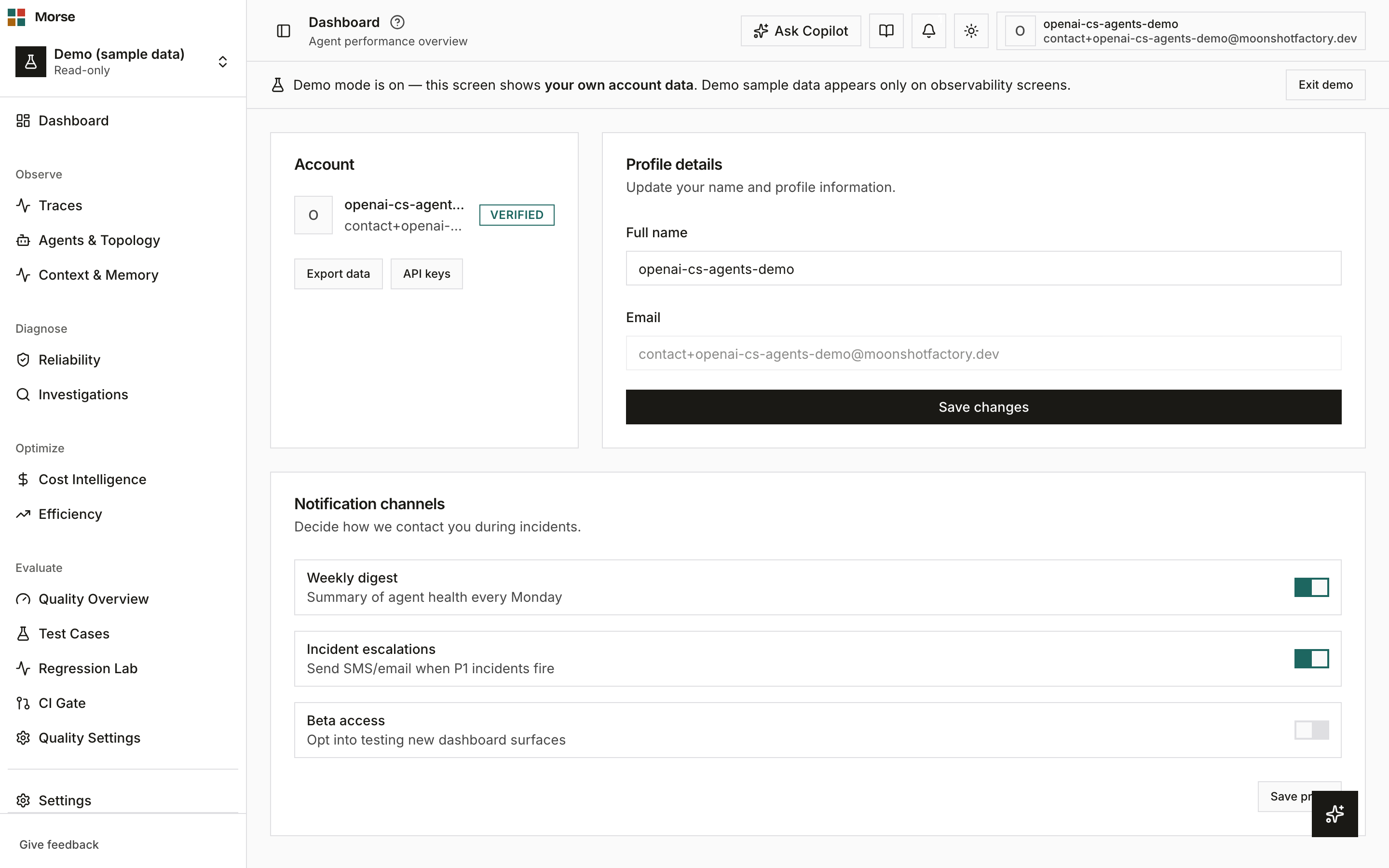The width and height of the screenshot is (1389, 868).
Task: Open Test Cases
Action: (123, 634)
